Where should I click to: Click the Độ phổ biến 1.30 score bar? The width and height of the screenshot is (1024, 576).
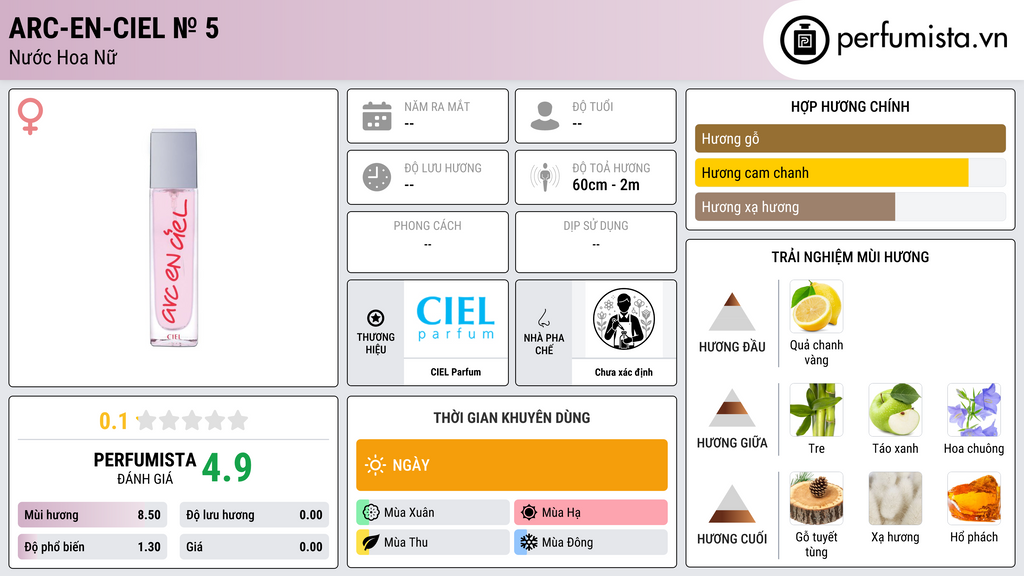coord(92,547)
